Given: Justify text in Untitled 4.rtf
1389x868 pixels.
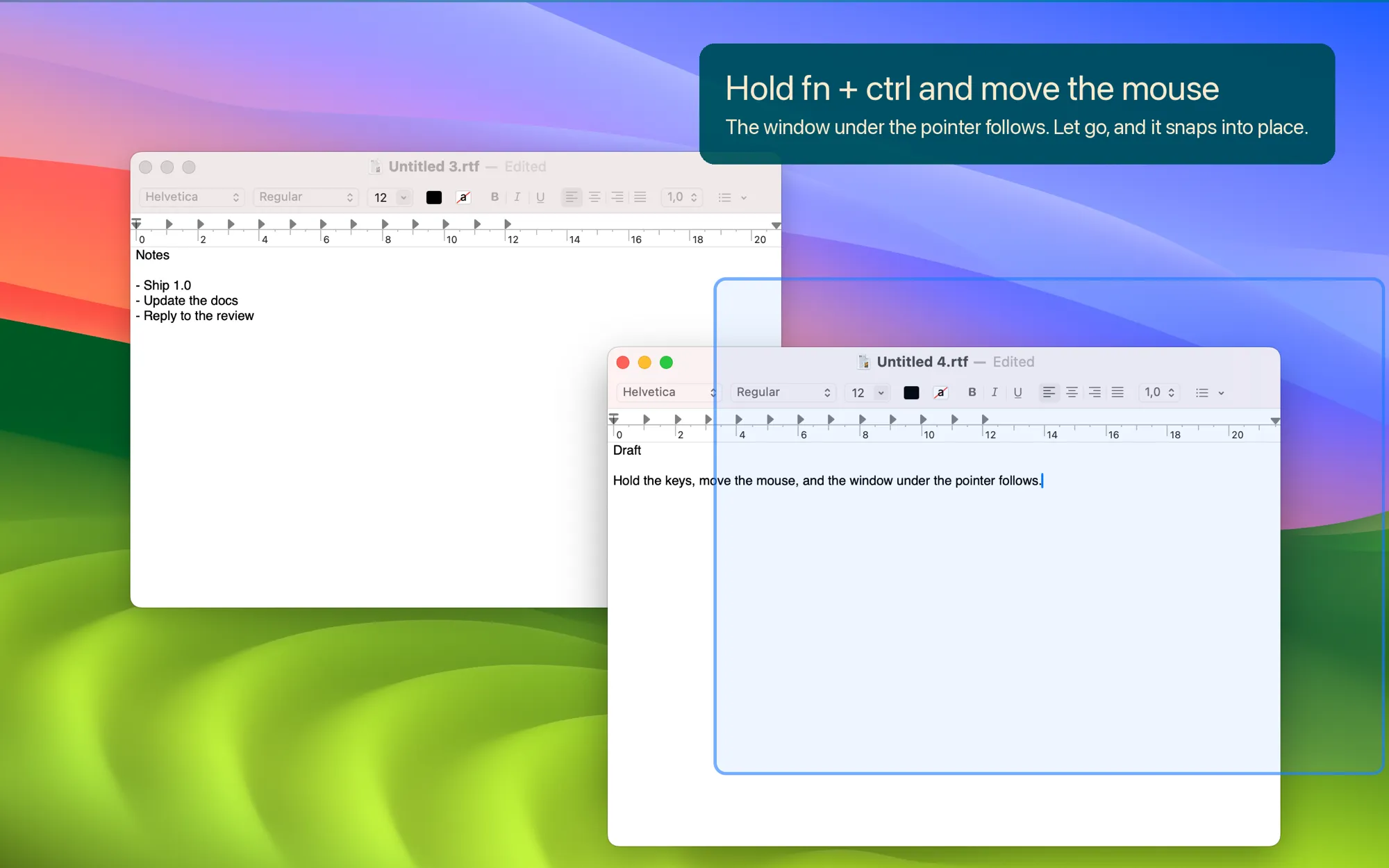Looking at the screenshot, I should coord(1117,392).
